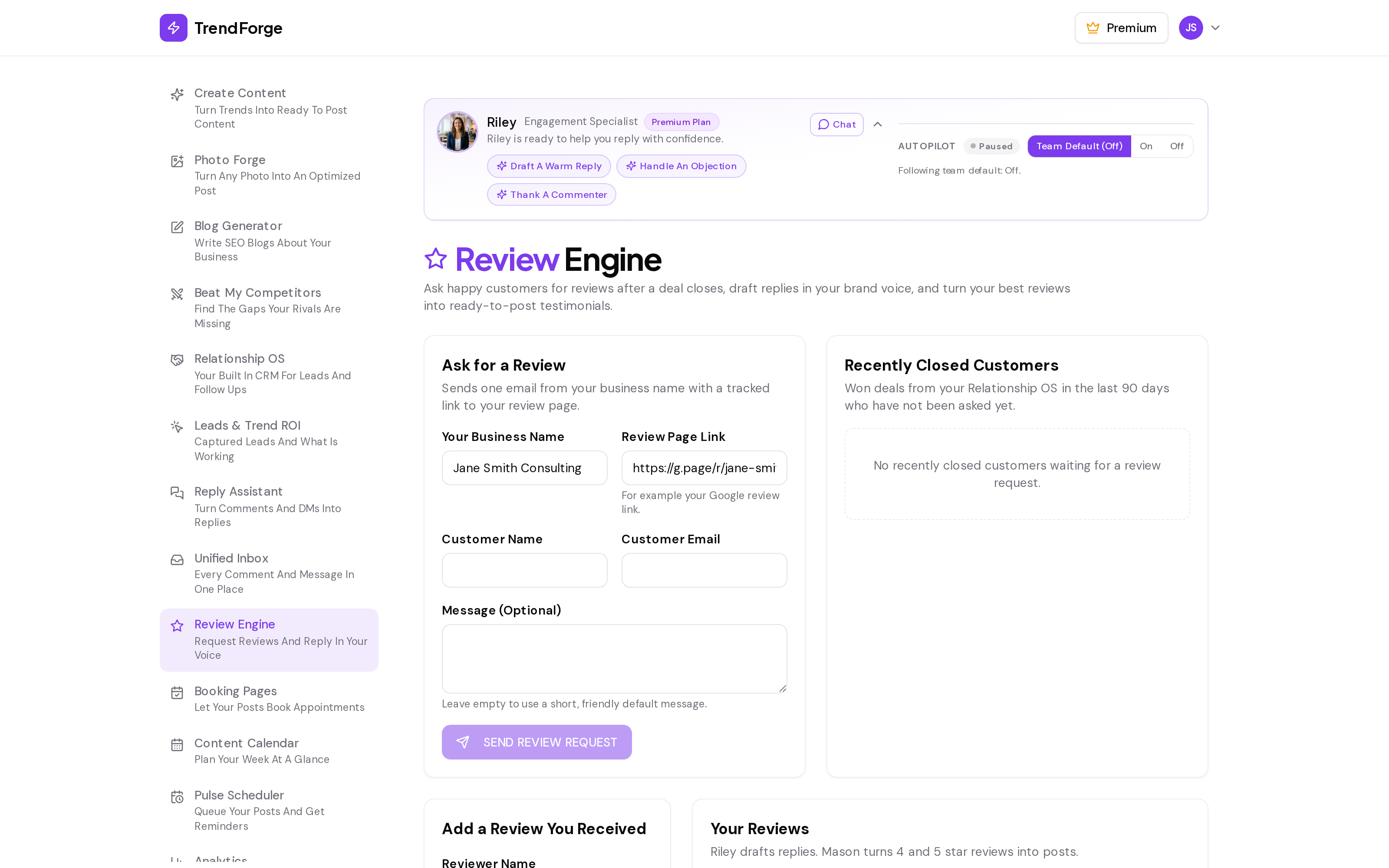This screenshot has width=1389, height=868.
Task: Click the TrendForge lightning bolt logo
Action: 173,27
